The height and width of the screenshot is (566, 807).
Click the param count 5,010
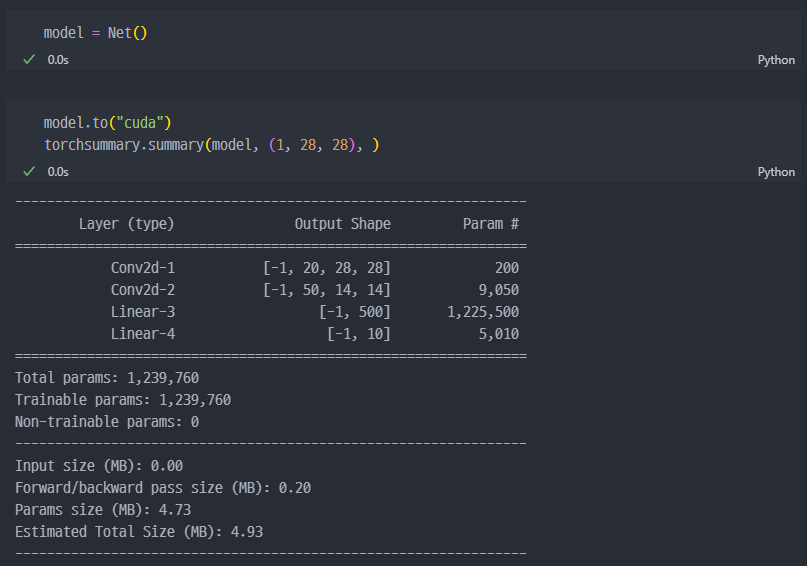(x=499, y=334)
